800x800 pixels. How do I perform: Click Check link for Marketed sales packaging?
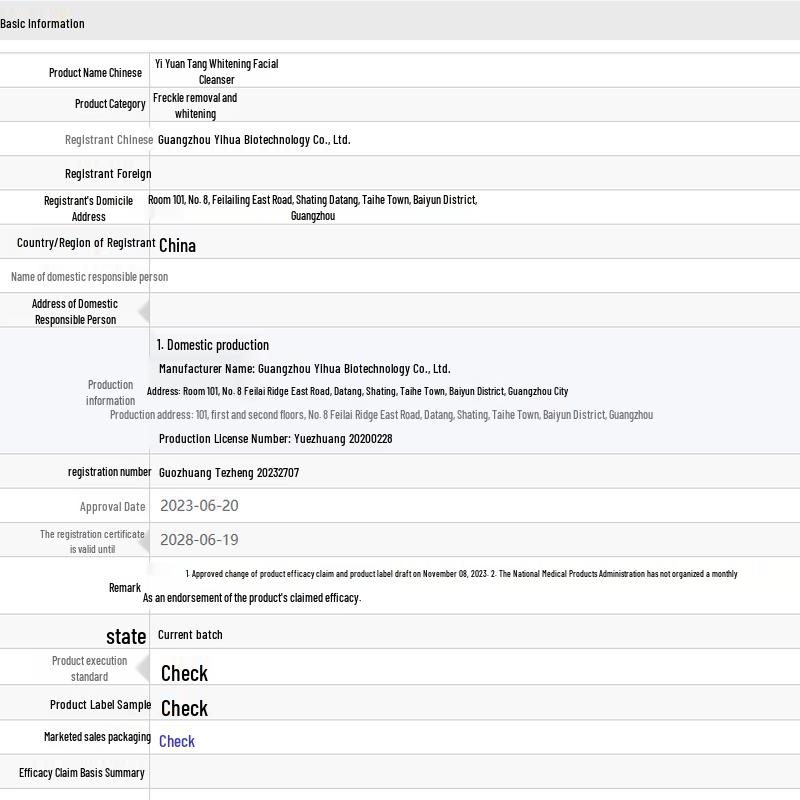click(177, 741)
